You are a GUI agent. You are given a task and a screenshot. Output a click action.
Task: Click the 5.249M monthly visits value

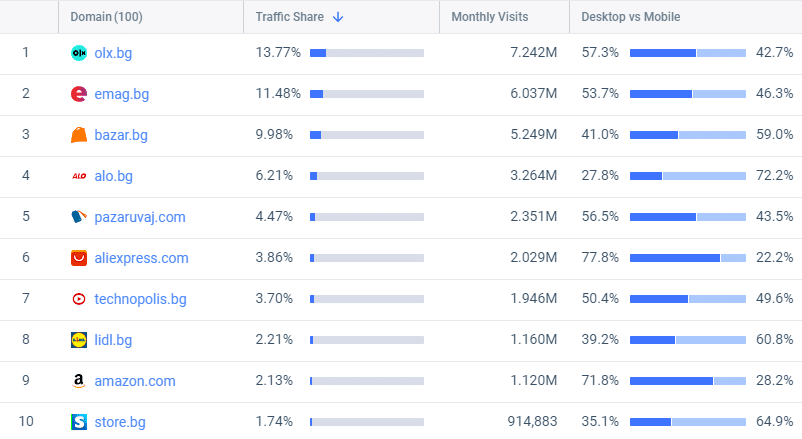533,135
